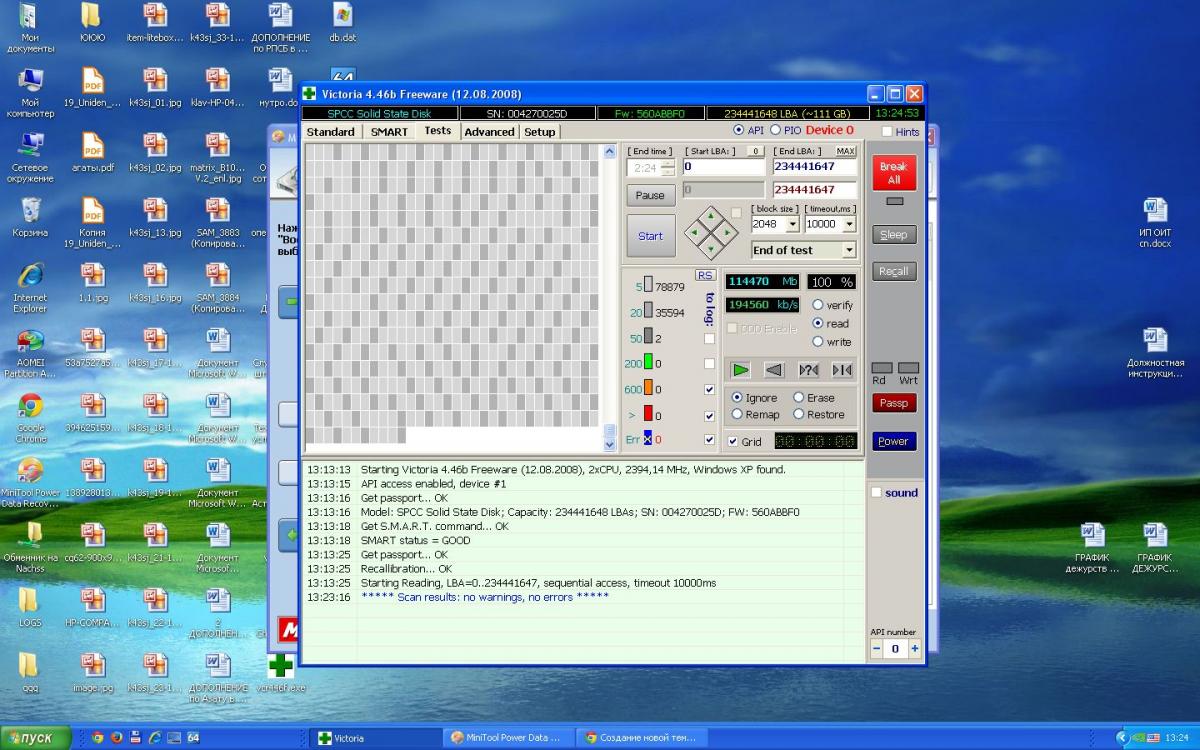This screenshot has width=1200, height=750.
Task: Select the LOGS folder on desktop
Action: [x=31, y=607]
